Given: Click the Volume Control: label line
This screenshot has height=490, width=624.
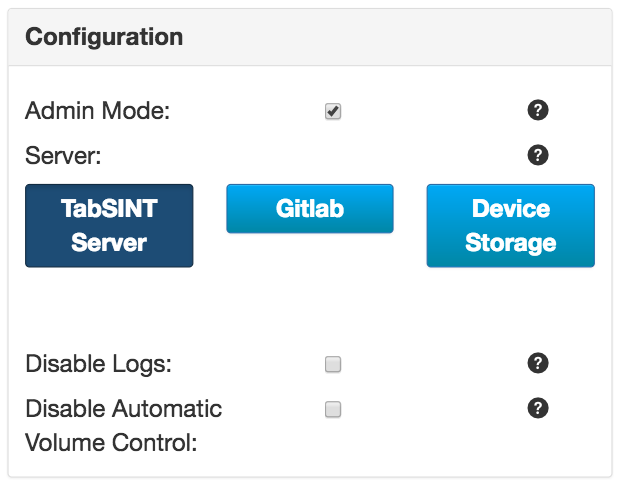Looking at the screenshot, I should point(111,442).
